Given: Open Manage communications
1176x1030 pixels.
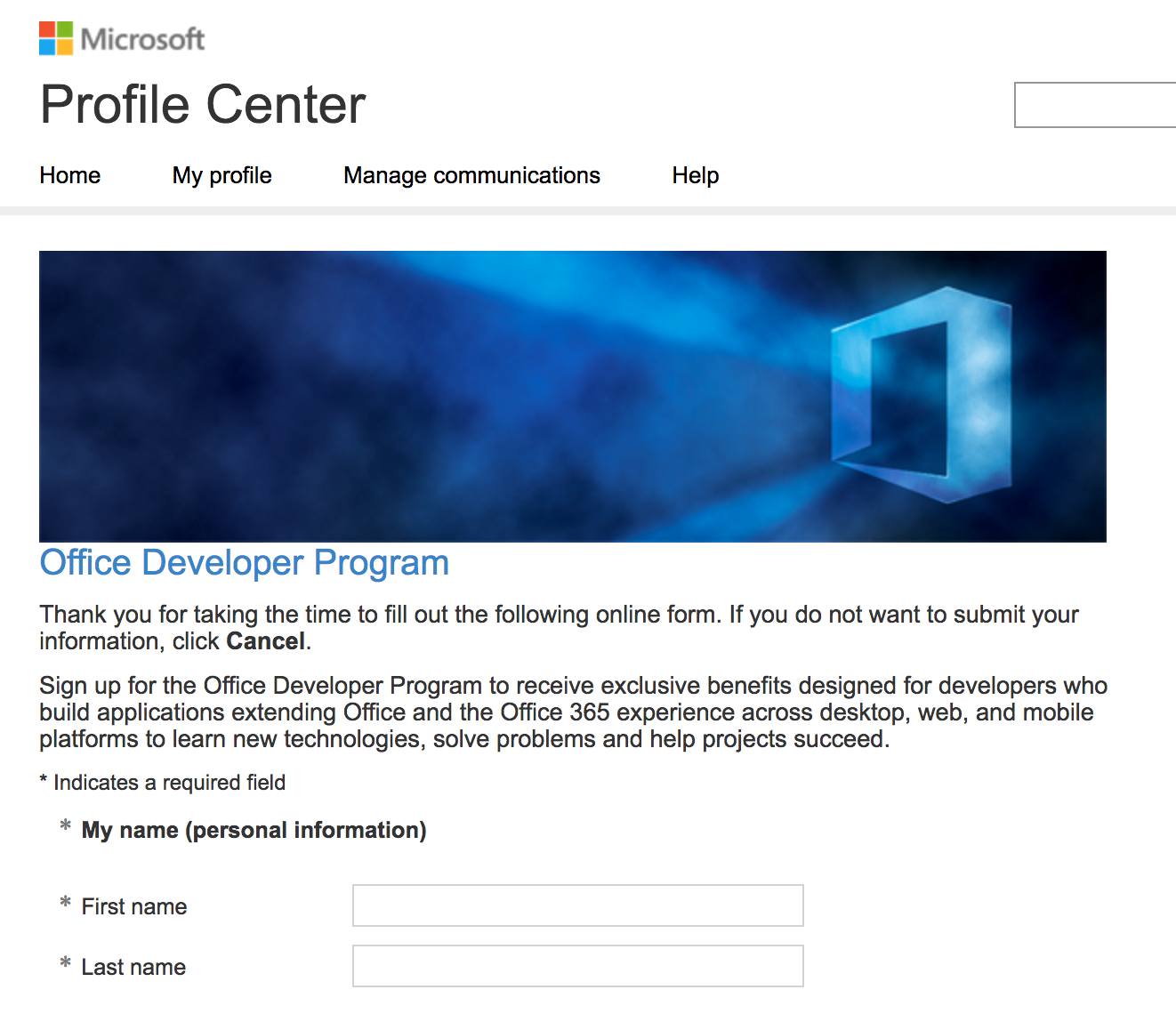Looking at the screenshot, I should tap(471, 175).
